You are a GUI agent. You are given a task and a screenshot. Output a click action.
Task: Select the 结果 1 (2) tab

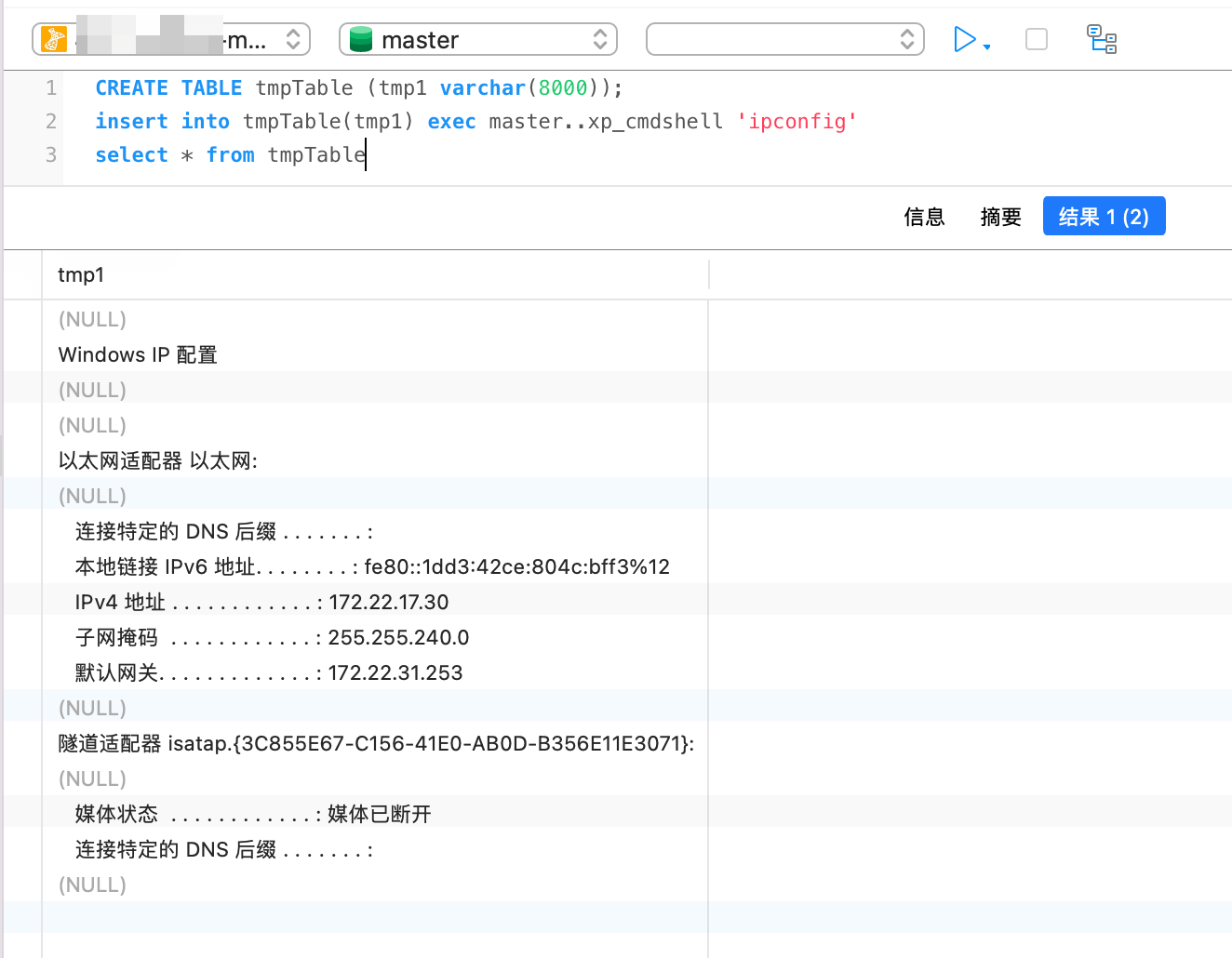pos(1104,217)
